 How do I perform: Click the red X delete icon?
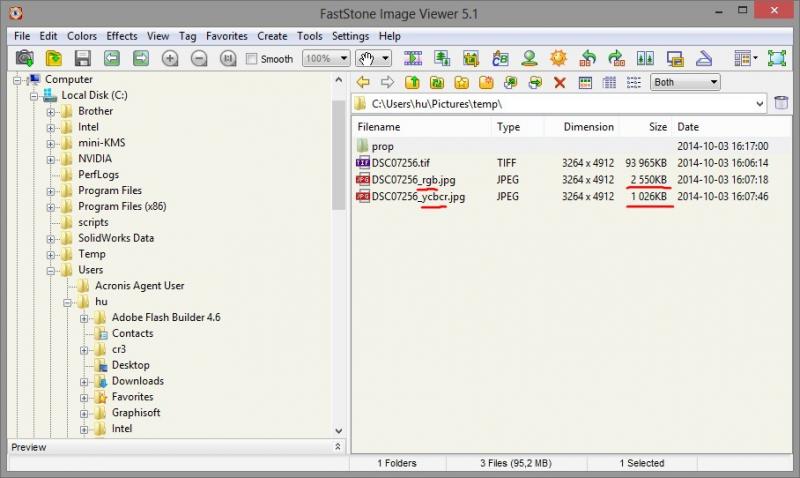click(560, 82)
